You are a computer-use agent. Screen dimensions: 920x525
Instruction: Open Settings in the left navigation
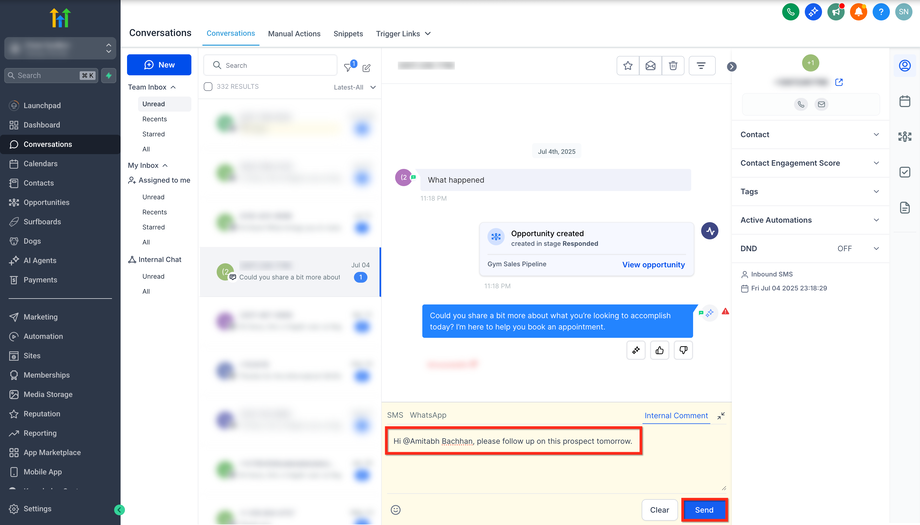click(x=37, y=509)
